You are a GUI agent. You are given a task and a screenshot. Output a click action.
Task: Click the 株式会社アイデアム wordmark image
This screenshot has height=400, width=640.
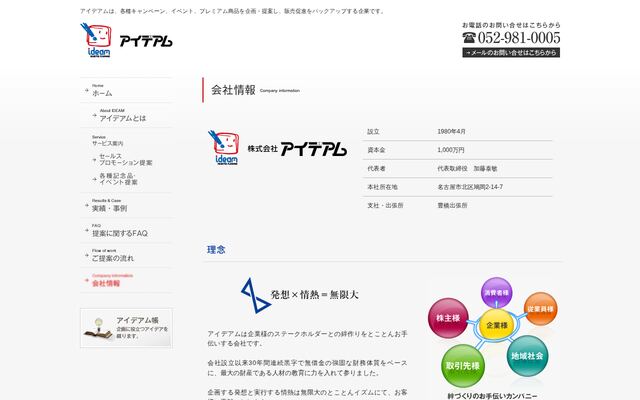coord(297,149)
